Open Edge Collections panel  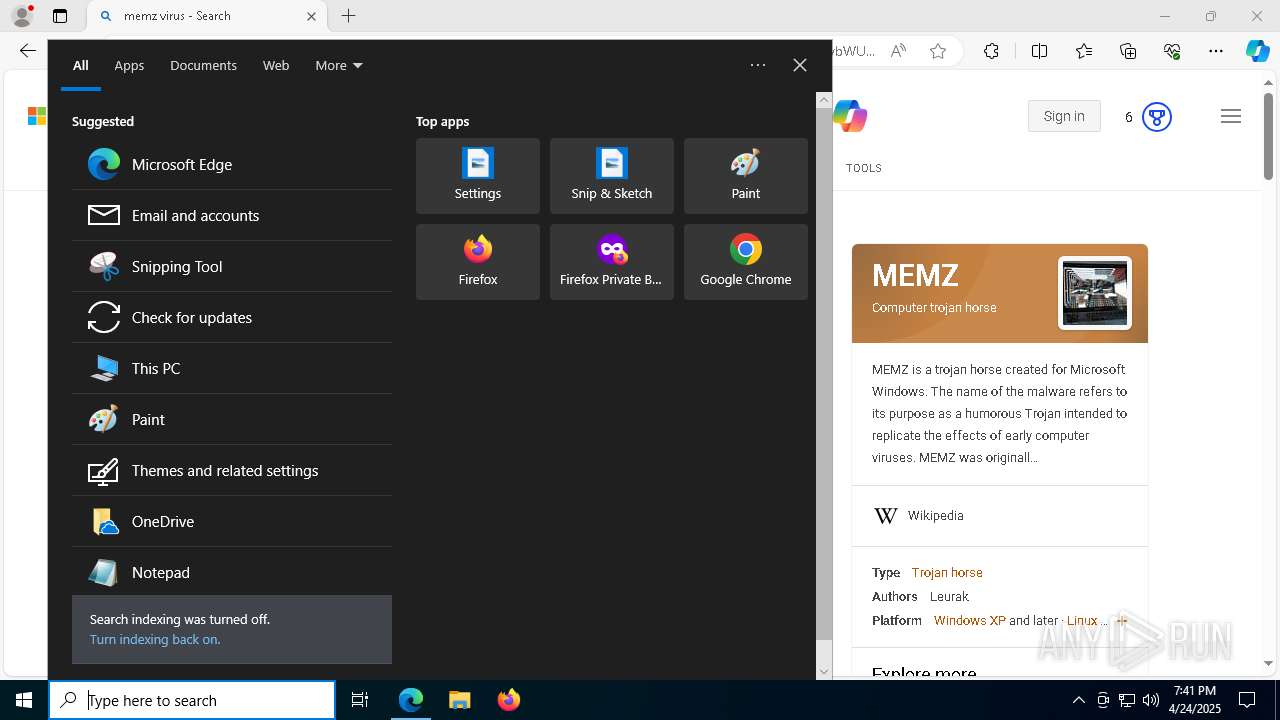click(1128, 51)
